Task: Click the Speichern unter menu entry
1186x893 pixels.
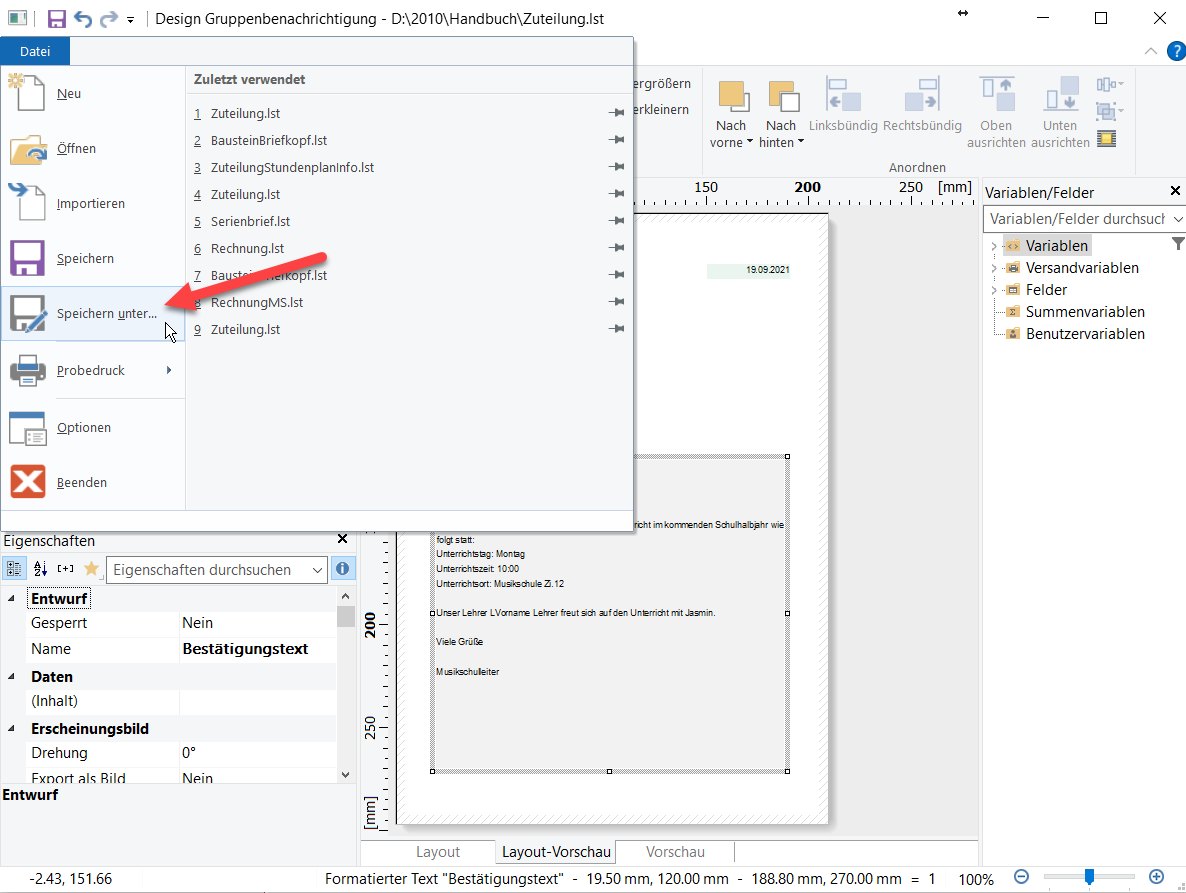Action: click(106, 313)
